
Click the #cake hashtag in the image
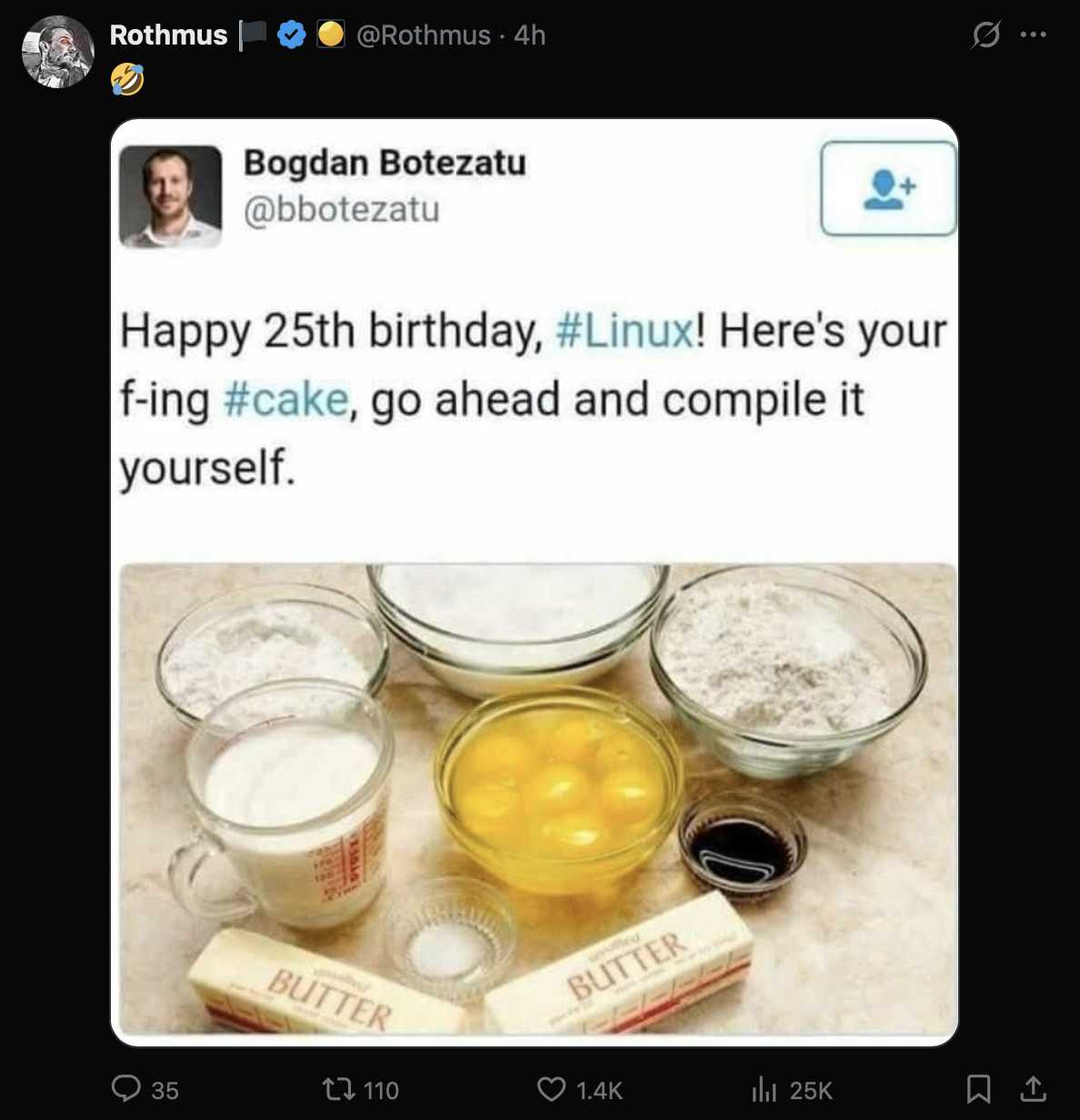pos(285,399)
